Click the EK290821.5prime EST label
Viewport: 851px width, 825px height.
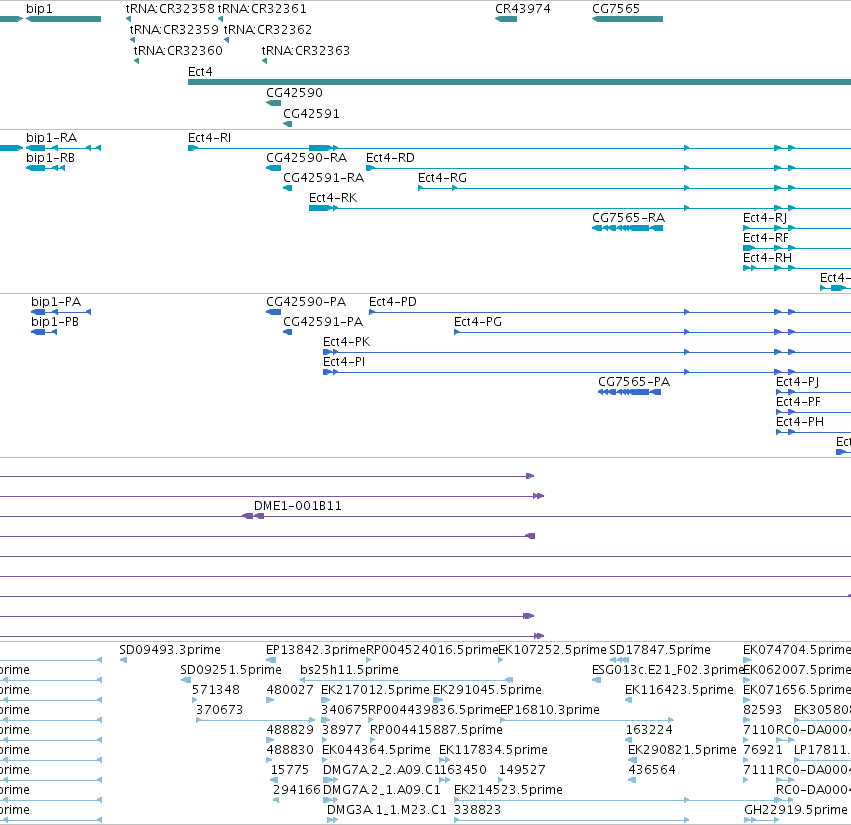coord(682,750)
